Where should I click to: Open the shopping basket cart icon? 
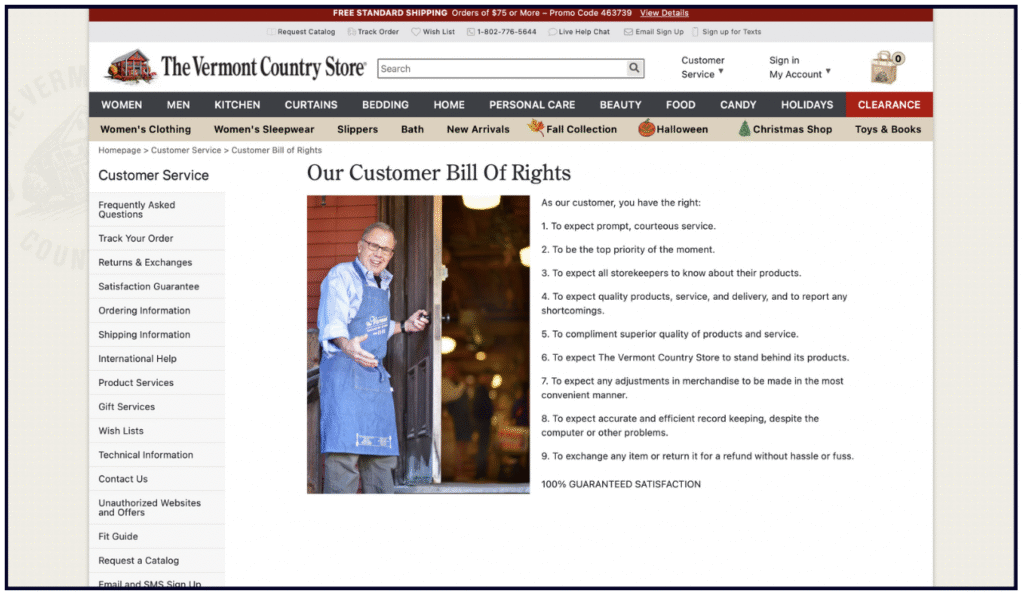(x=885, y=68)
